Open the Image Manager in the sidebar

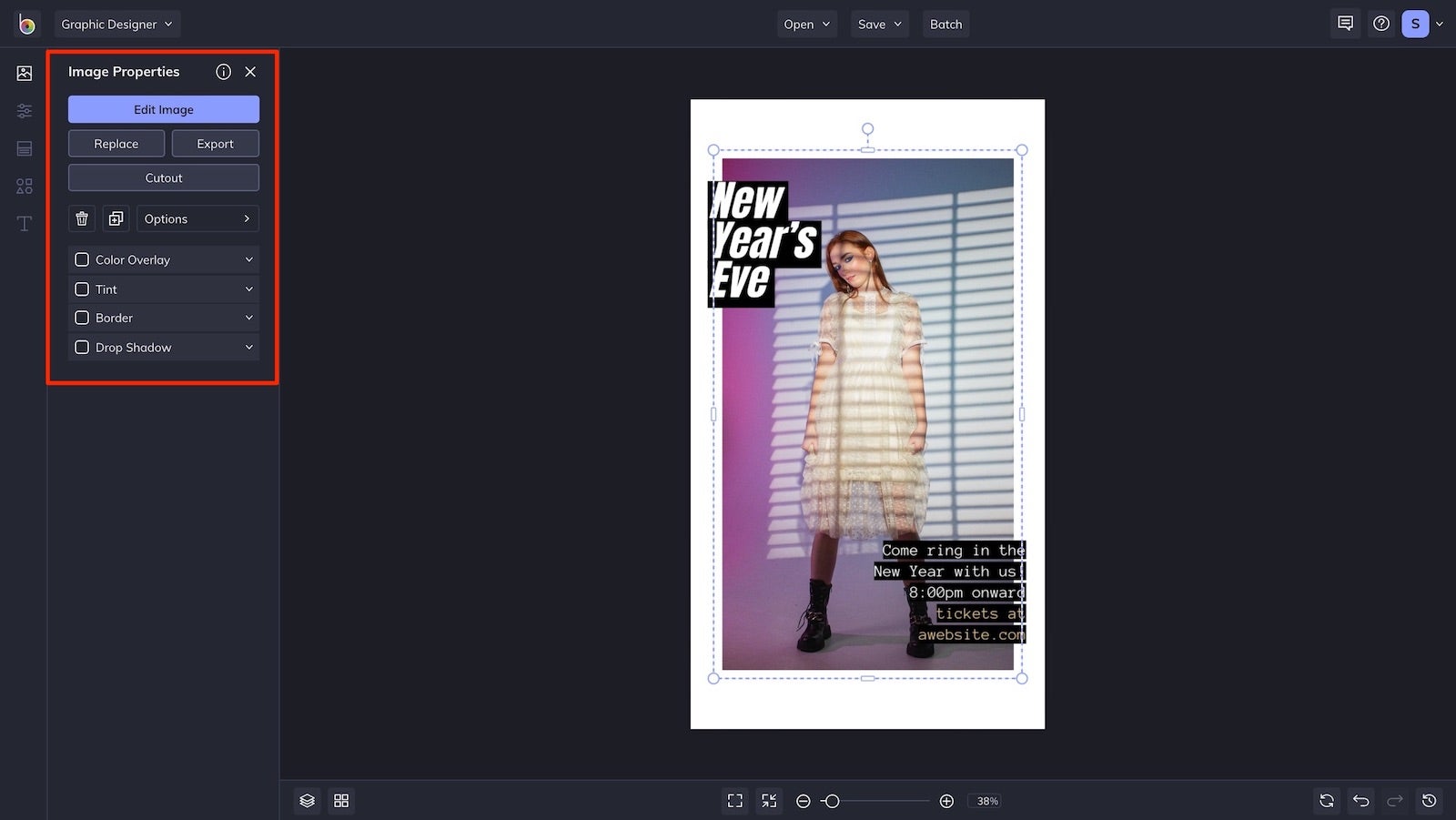24,72
